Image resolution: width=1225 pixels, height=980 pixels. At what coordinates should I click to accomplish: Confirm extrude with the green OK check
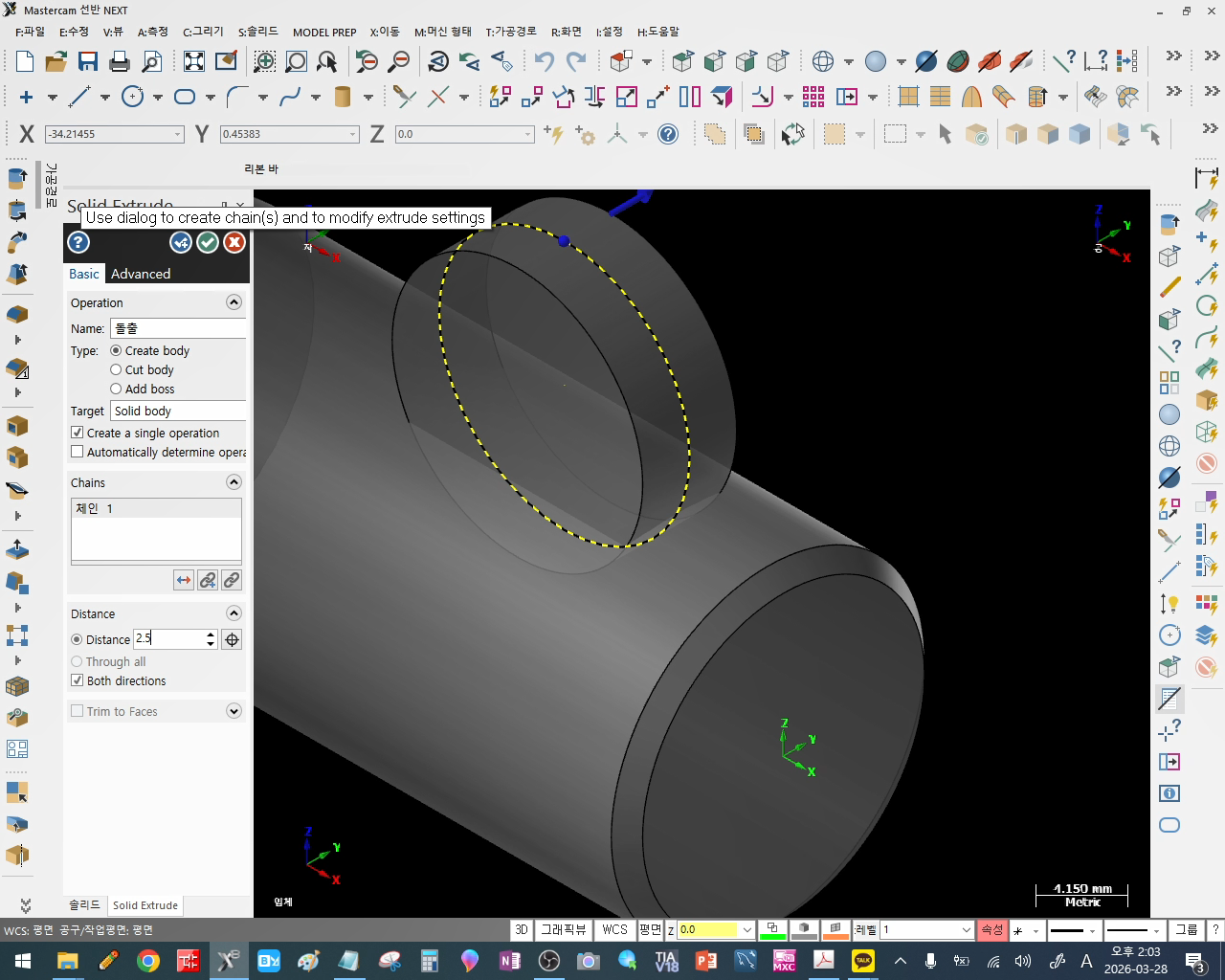[208, 243]
